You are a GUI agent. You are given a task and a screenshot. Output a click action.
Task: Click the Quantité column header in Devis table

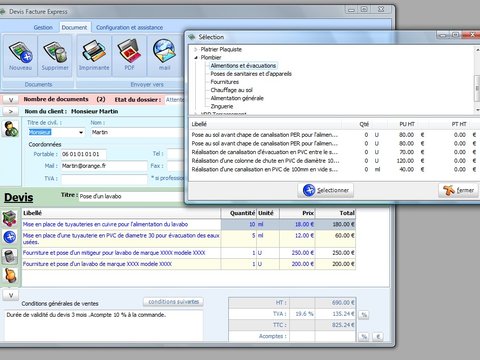239,213
